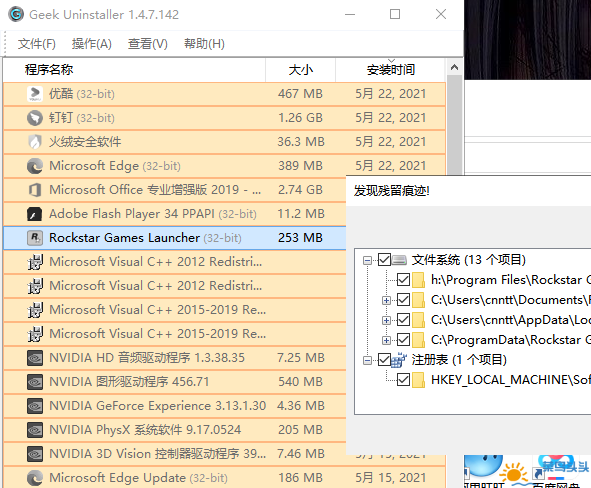Click the 253 MB size cell
The height and width of the screenshot is (488, 591).
(300, 238)
